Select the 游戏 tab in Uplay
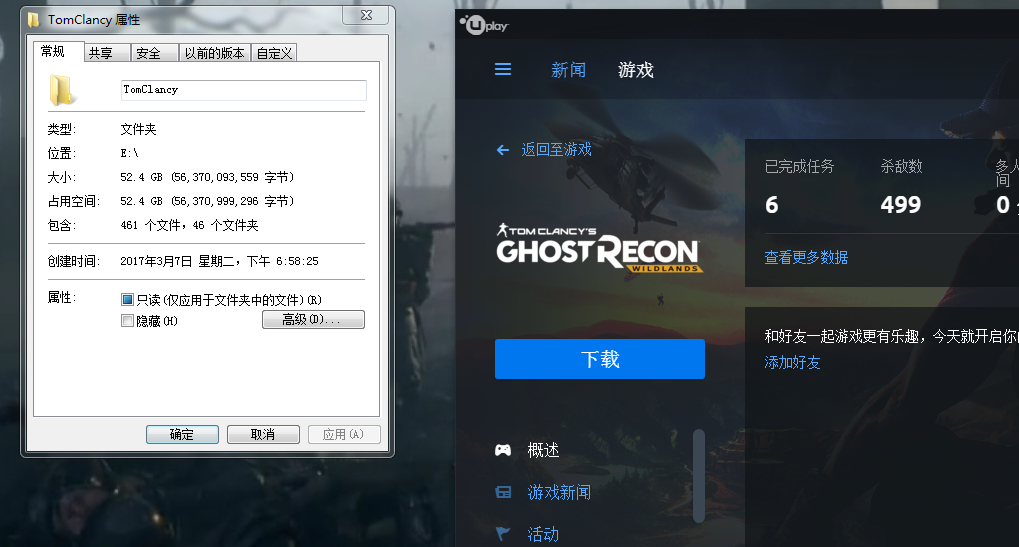This screenshot has height=547, width=1019. 636,70
